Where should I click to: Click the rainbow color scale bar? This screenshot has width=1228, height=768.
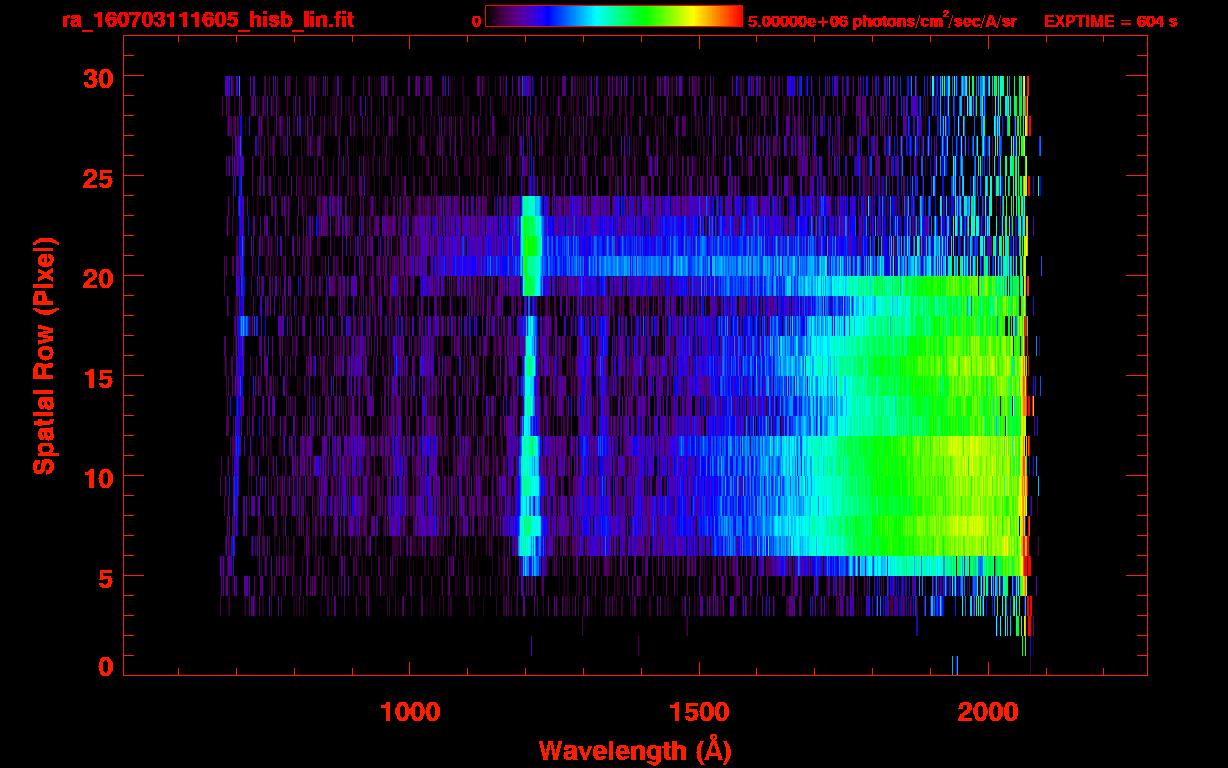tap(613, 16)
